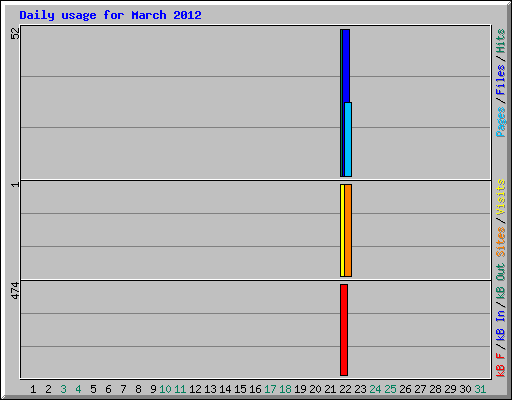Screen dimensions: 512x400
Task: Click day 30 on the x-axis
Action: [465, 389]
